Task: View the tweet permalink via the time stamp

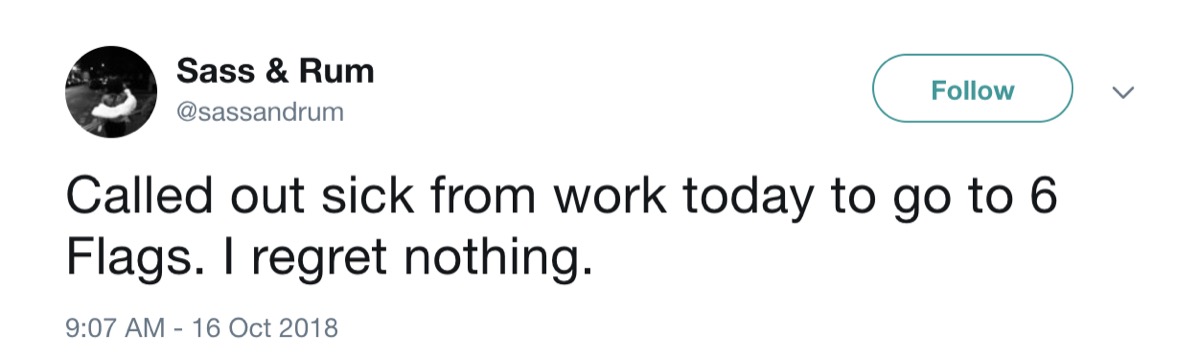Action: [203, 327]
